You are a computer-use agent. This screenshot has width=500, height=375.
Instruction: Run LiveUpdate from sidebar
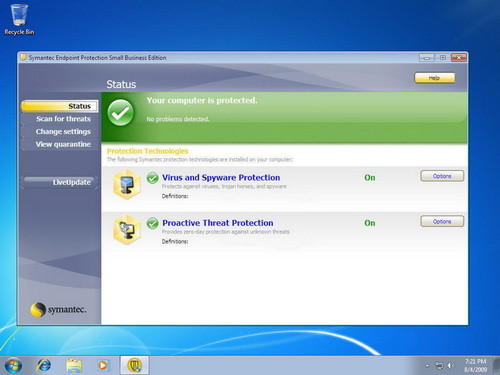click(60, 182)
